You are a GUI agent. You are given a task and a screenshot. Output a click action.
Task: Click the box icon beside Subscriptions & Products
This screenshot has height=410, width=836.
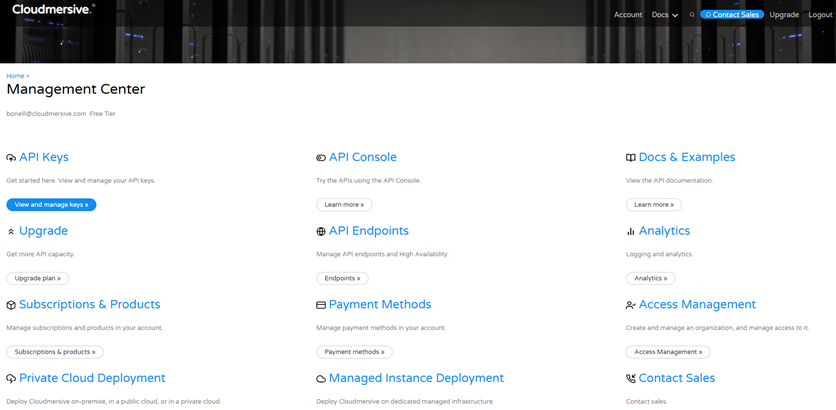(11, 306)
